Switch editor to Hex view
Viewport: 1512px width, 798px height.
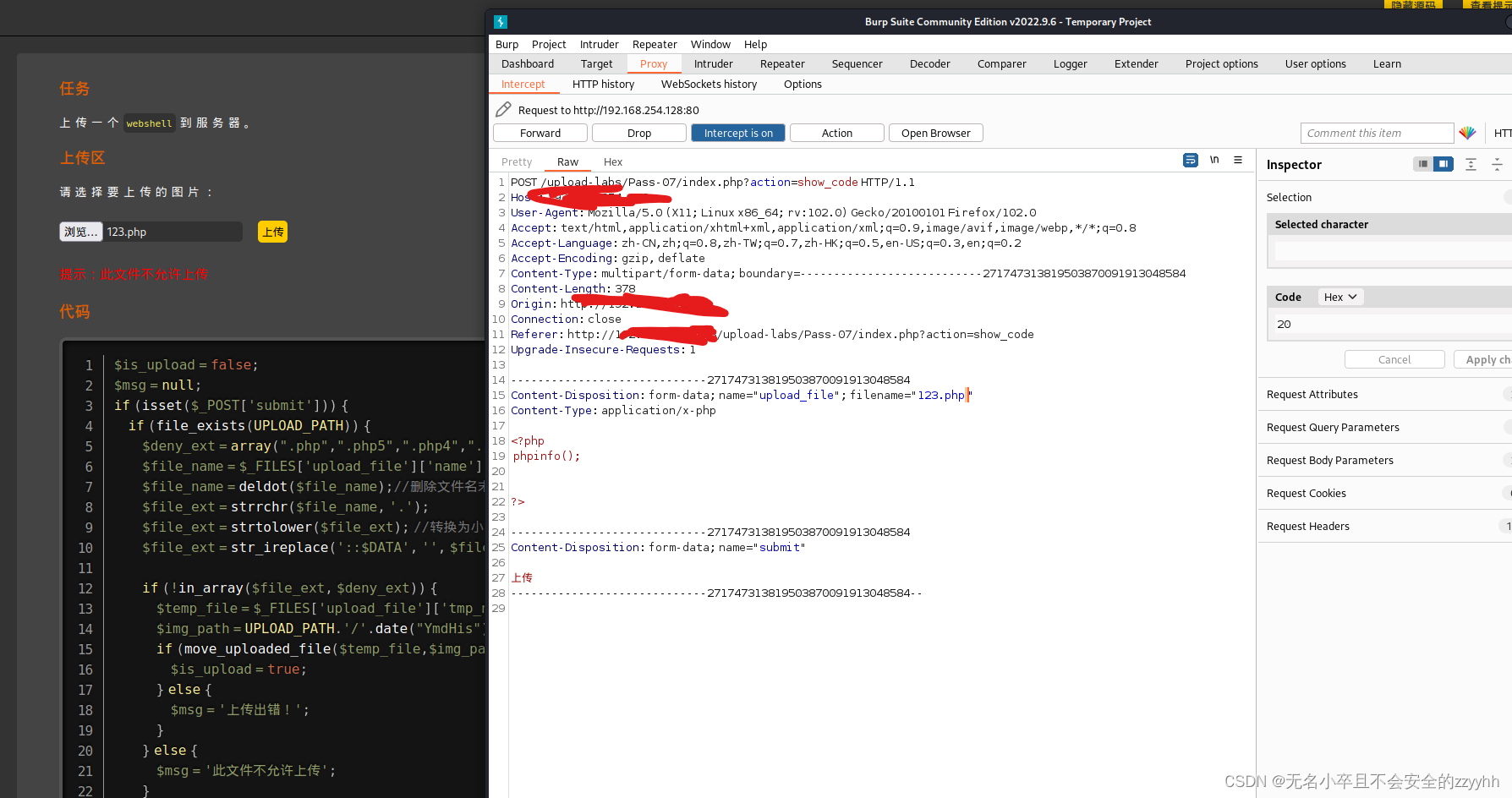(x=613, y=161)
